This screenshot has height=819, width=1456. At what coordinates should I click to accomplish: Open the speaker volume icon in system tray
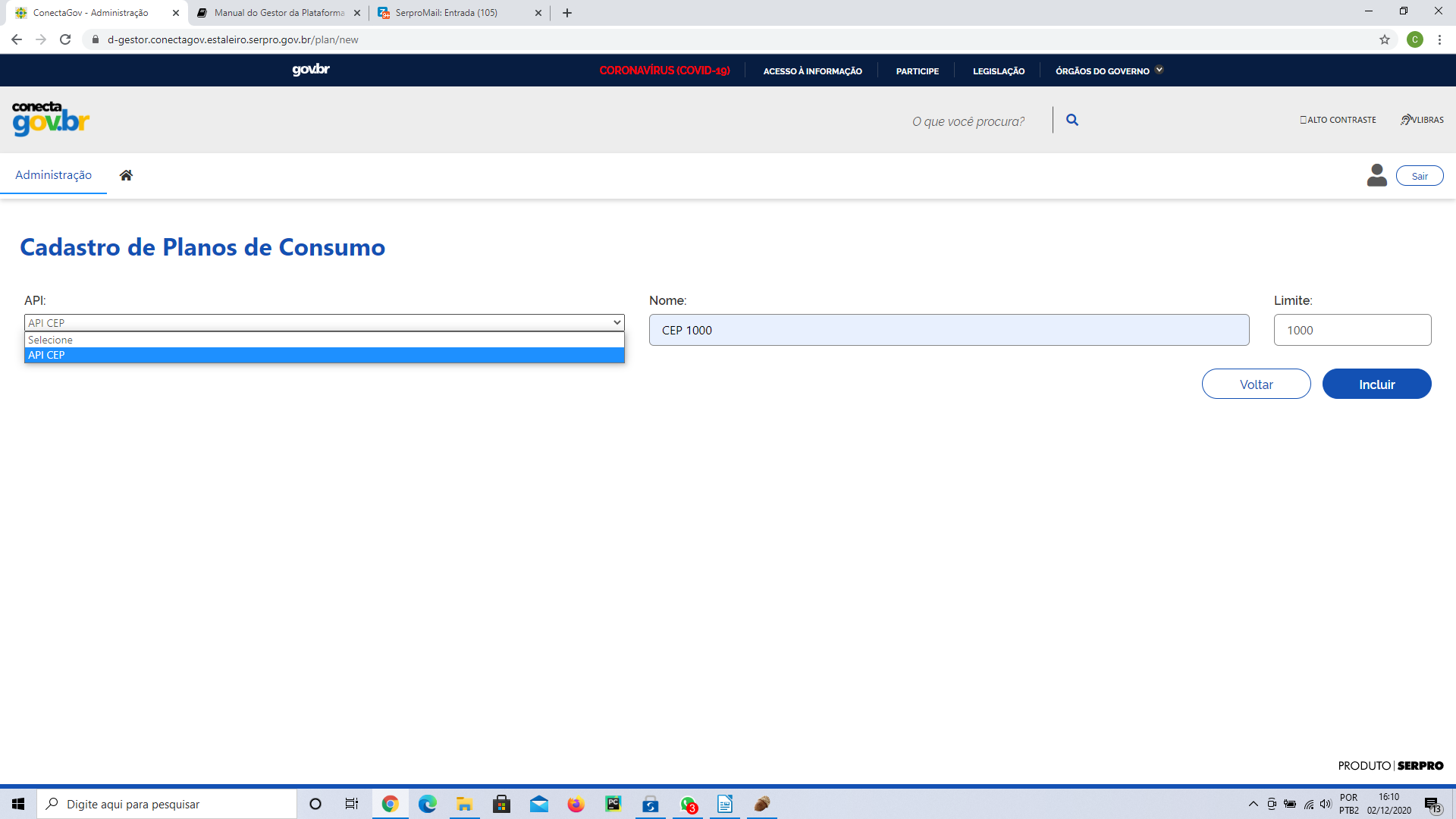tap(1326, 804)
